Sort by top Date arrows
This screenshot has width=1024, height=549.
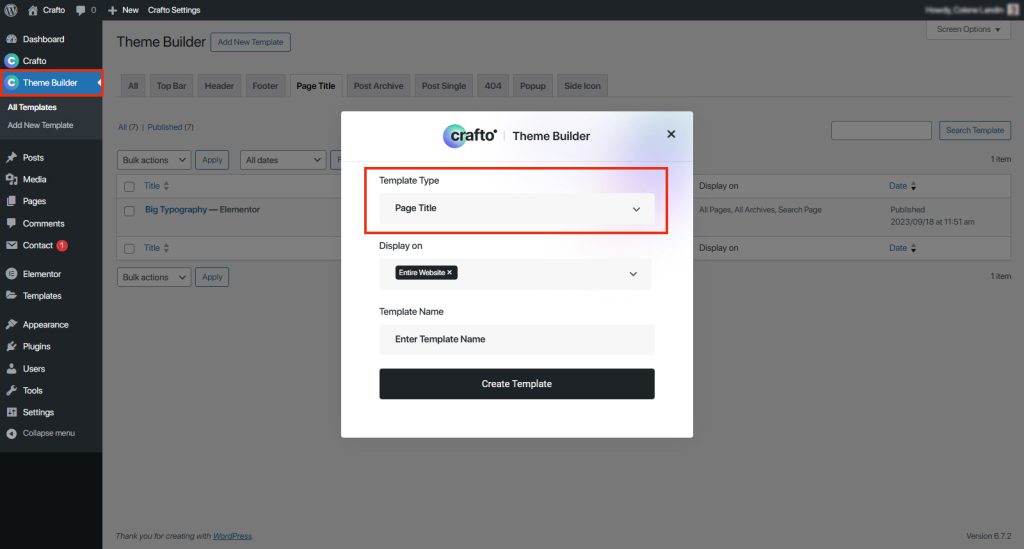click(913, 186)
